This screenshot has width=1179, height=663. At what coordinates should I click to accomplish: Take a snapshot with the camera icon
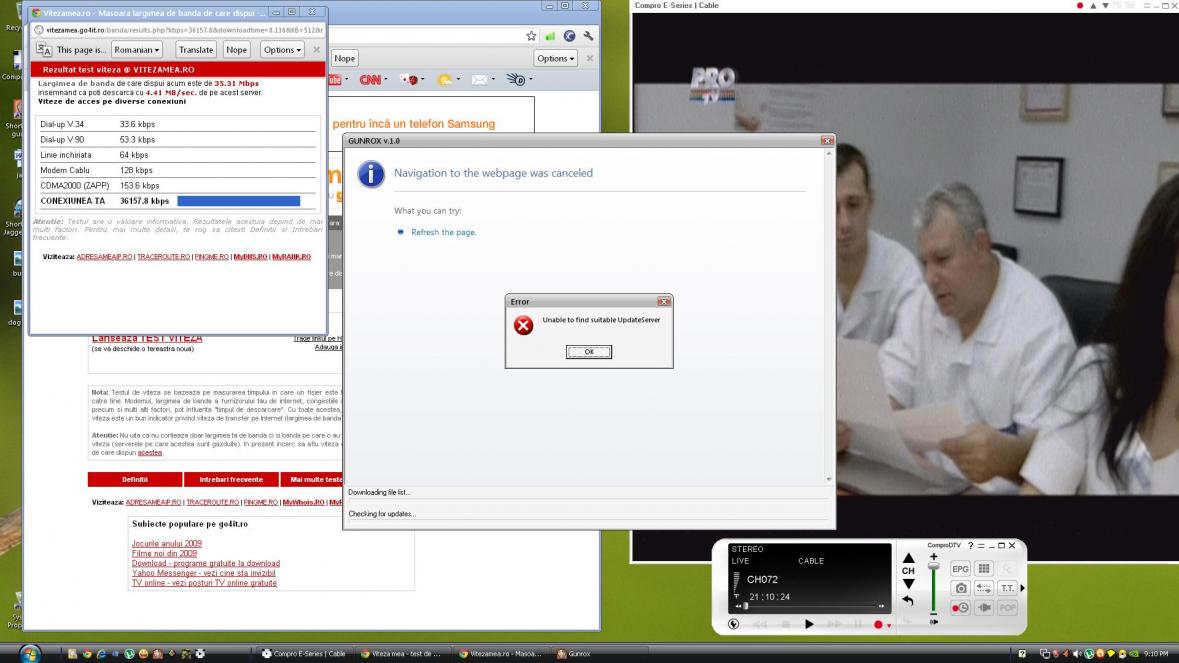(x=960, y=588)
